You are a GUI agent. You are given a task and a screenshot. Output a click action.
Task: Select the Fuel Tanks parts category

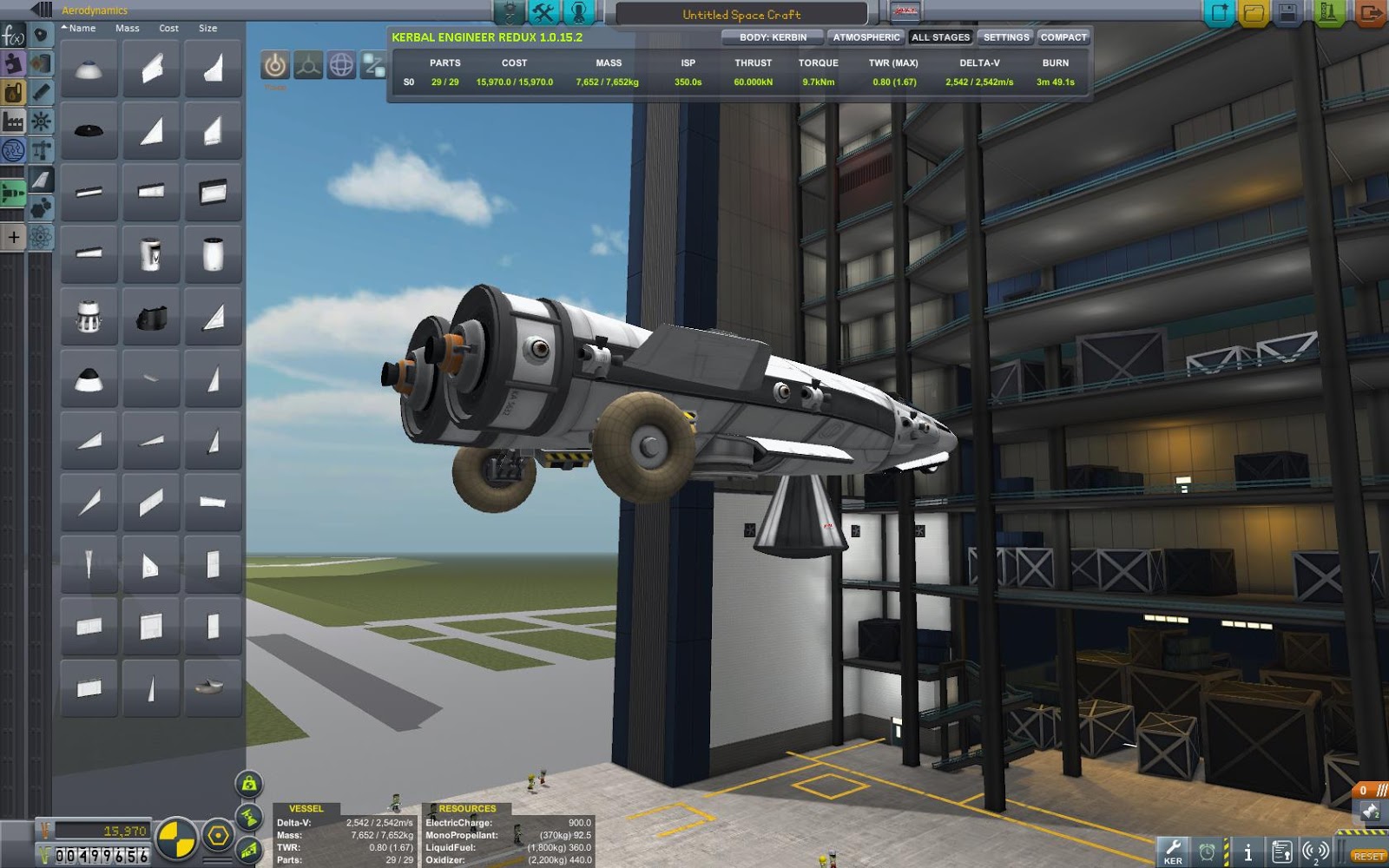click(x=41, y=63)
